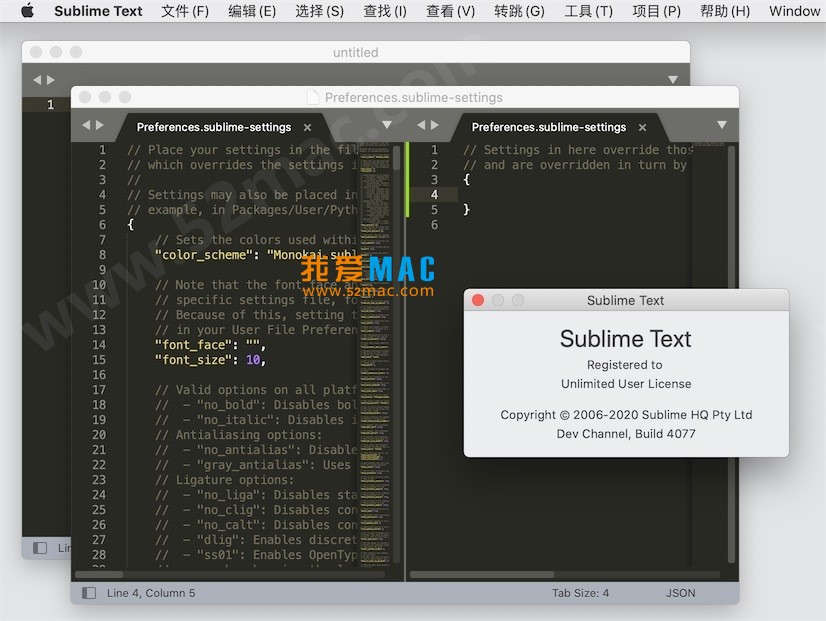This screenshot has height=621, width=826.
Task: Click next tab arrow in untitled window
Action: click(x=51, y=80)
